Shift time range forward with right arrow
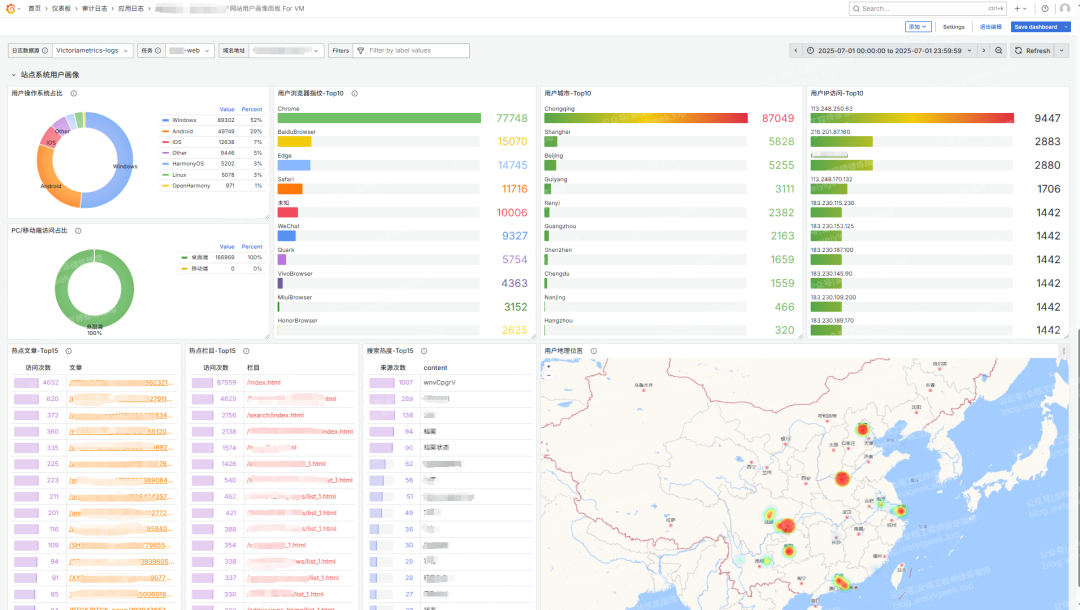The height and width of the screenshot is (610, 1080). click(984, 50)
